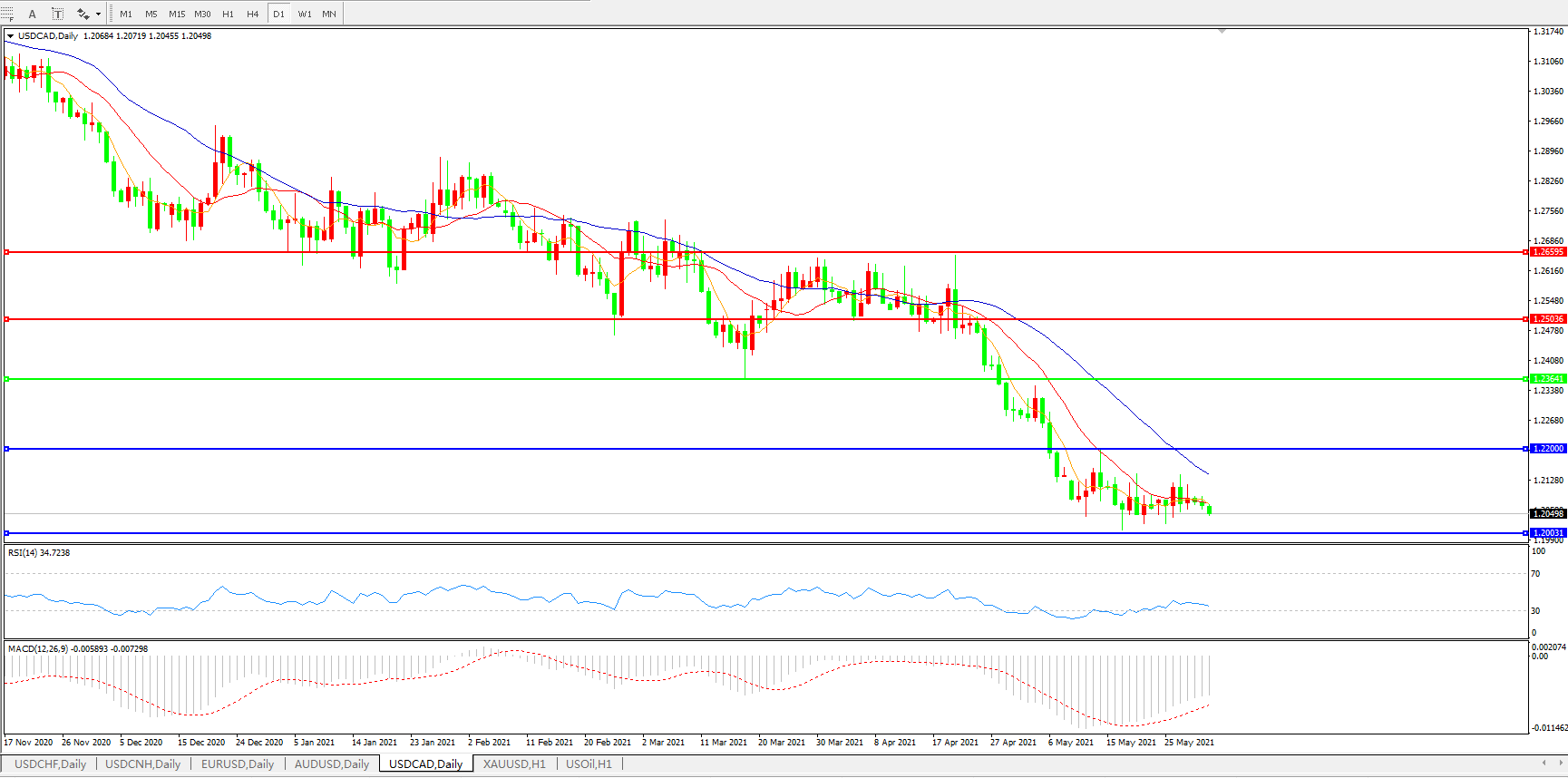Viewport: 1568px width, 778px height.
Task: Open the arrows tool dropdown arrow
Action: (98, 14)
